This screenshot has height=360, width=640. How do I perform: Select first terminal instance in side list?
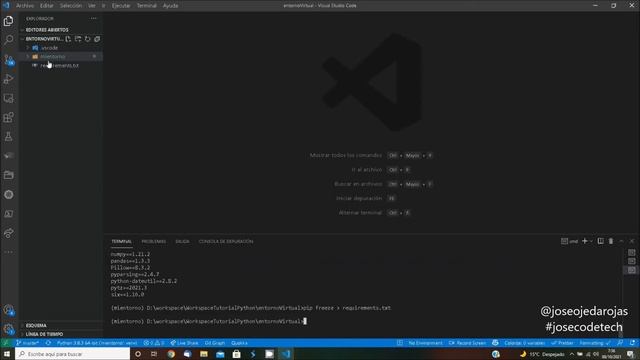point(631,253)
